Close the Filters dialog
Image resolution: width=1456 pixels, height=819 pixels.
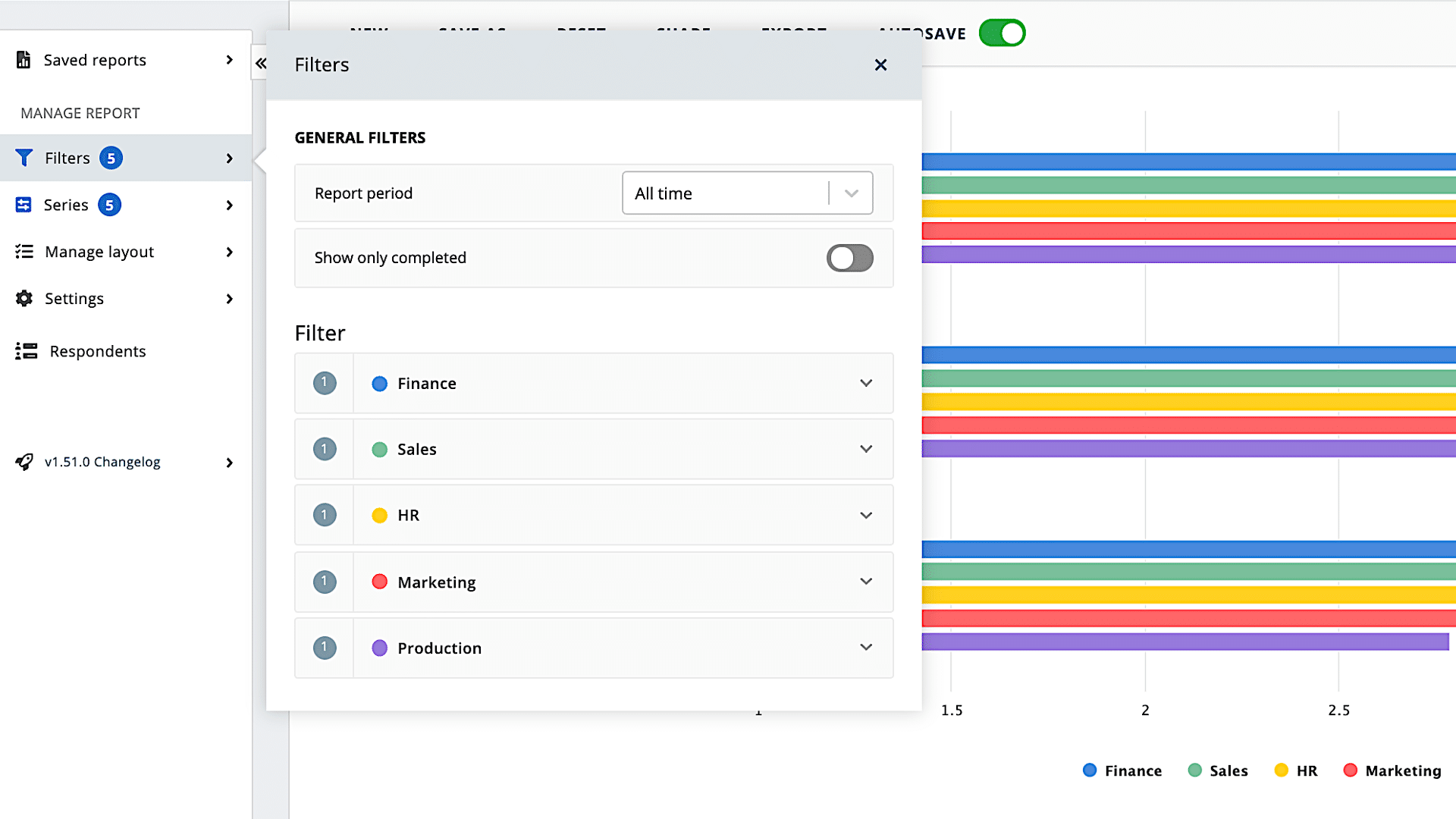click(x=880, y=64)
